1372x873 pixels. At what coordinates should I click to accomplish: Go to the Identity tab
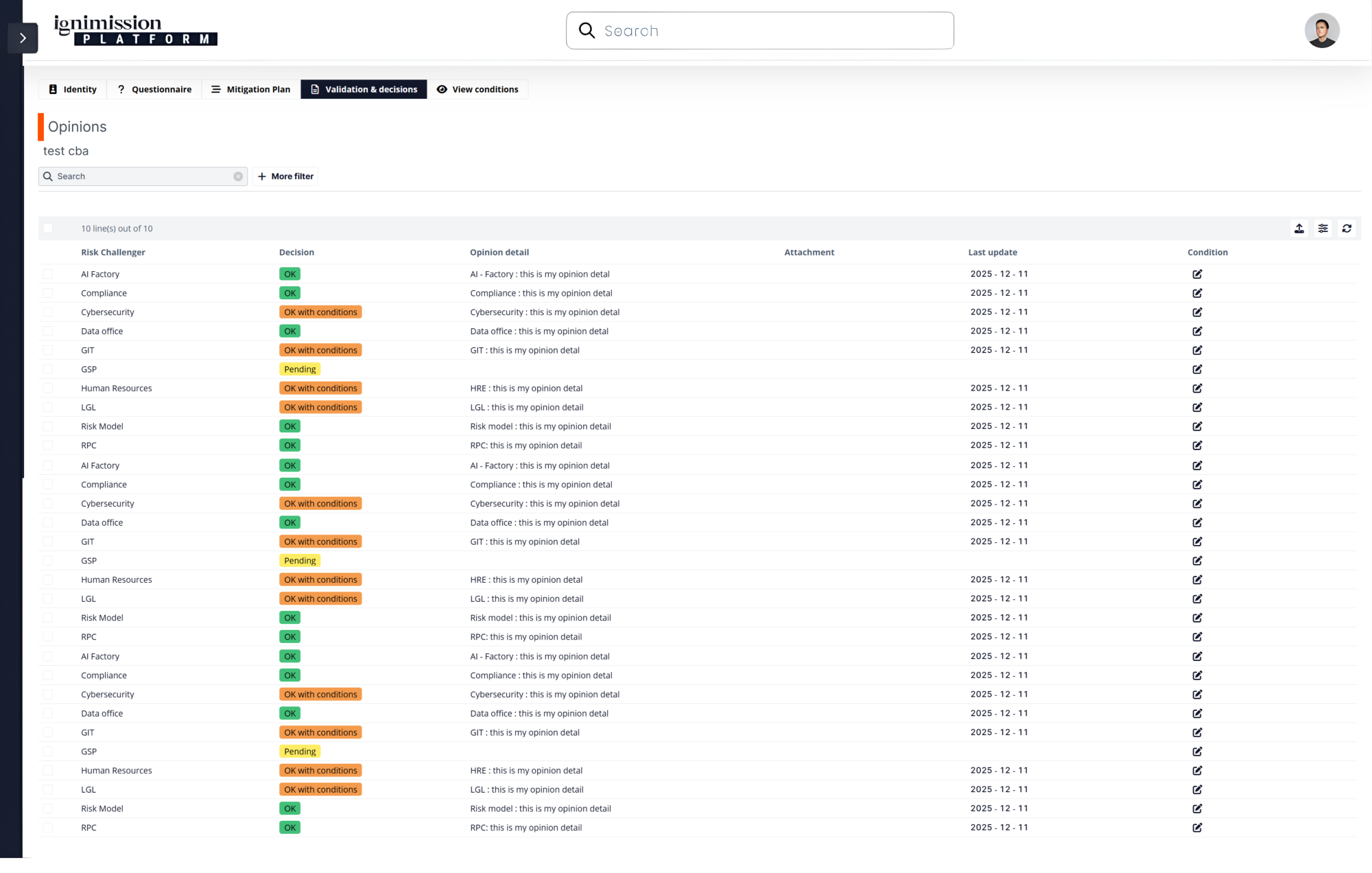click(73, 89)
